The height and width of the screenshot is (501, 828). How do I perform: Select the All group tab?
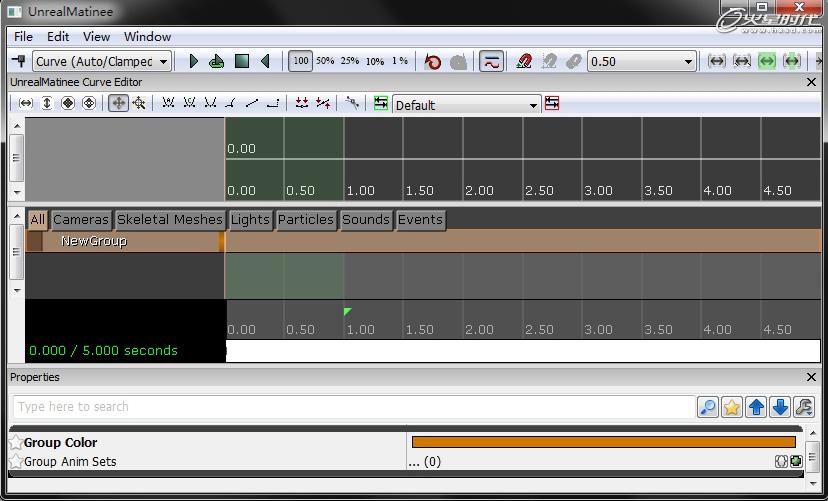(37, 220)
